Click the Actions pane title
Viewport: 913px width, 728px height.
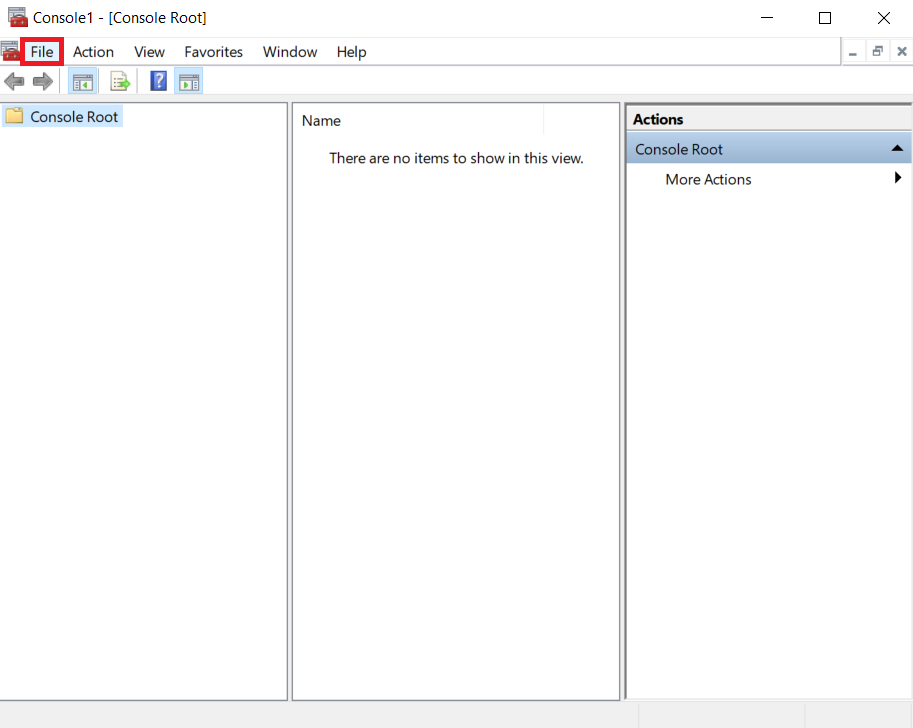point(658,119)
